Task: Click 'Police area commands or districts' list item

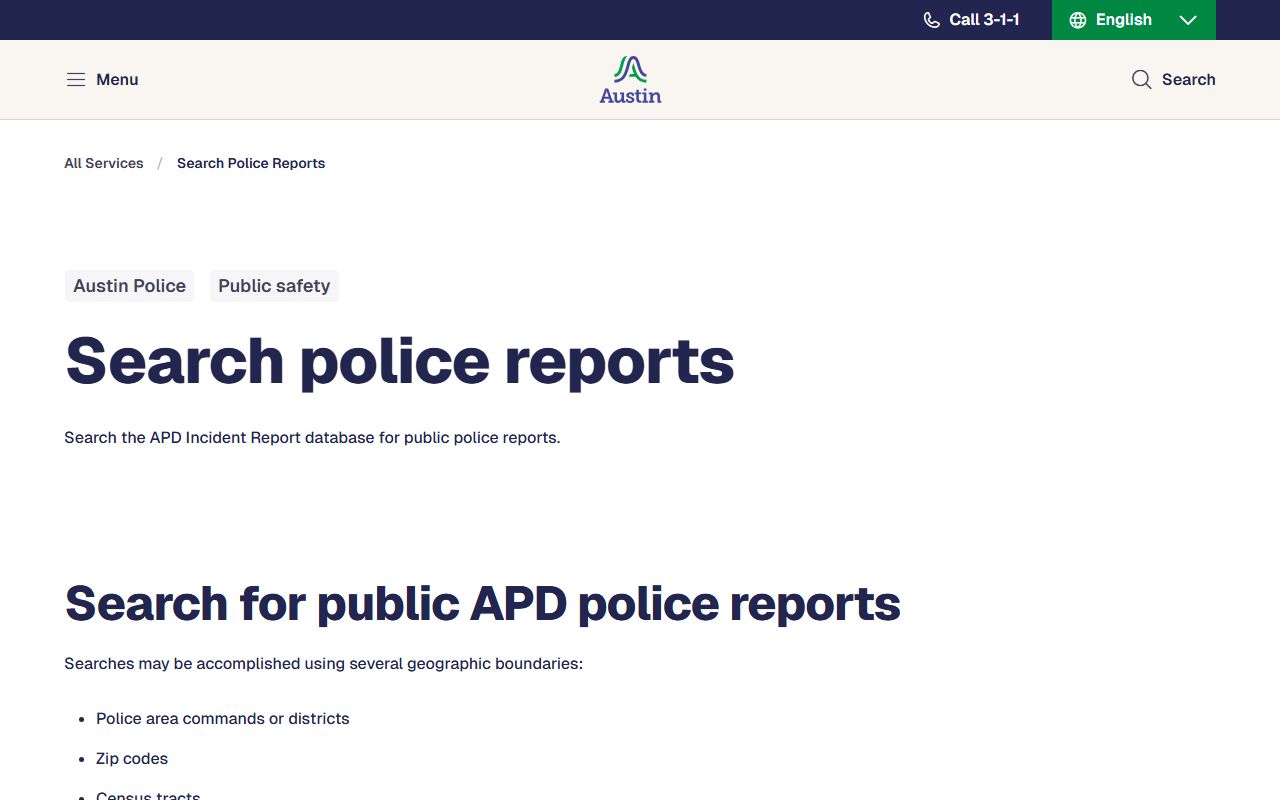Action: pos(223,719)
